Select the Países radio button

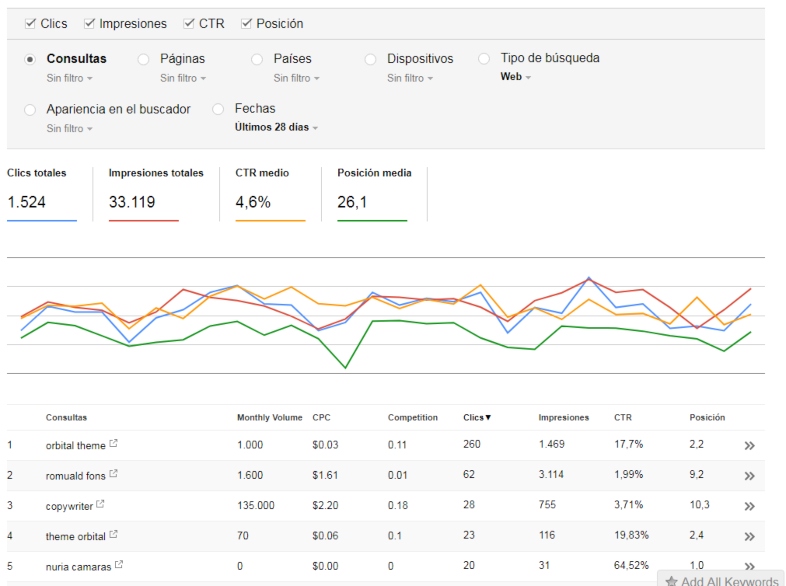point(257,59)
